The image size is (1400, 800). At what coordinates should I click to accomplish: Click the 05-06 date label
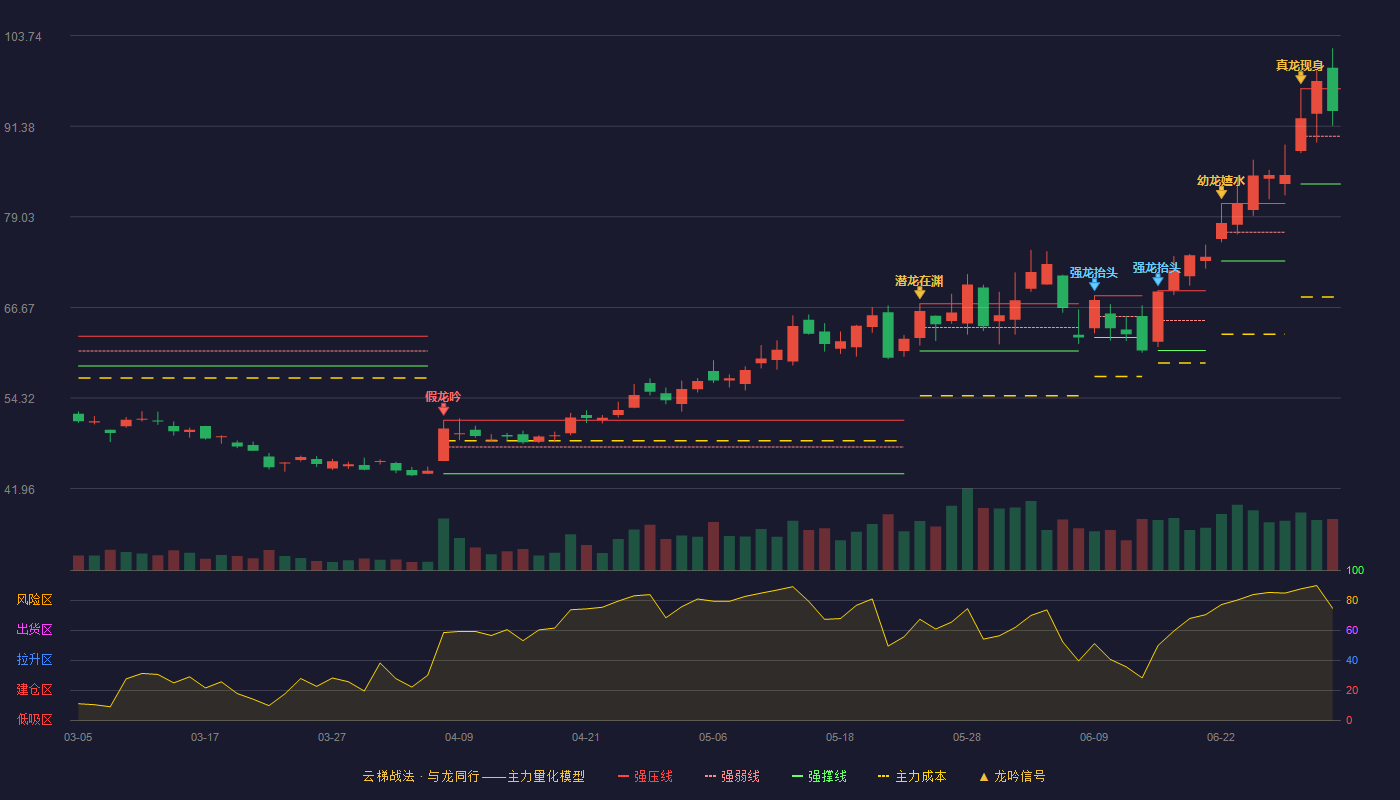pyautogui.click(x=713, y=737)
